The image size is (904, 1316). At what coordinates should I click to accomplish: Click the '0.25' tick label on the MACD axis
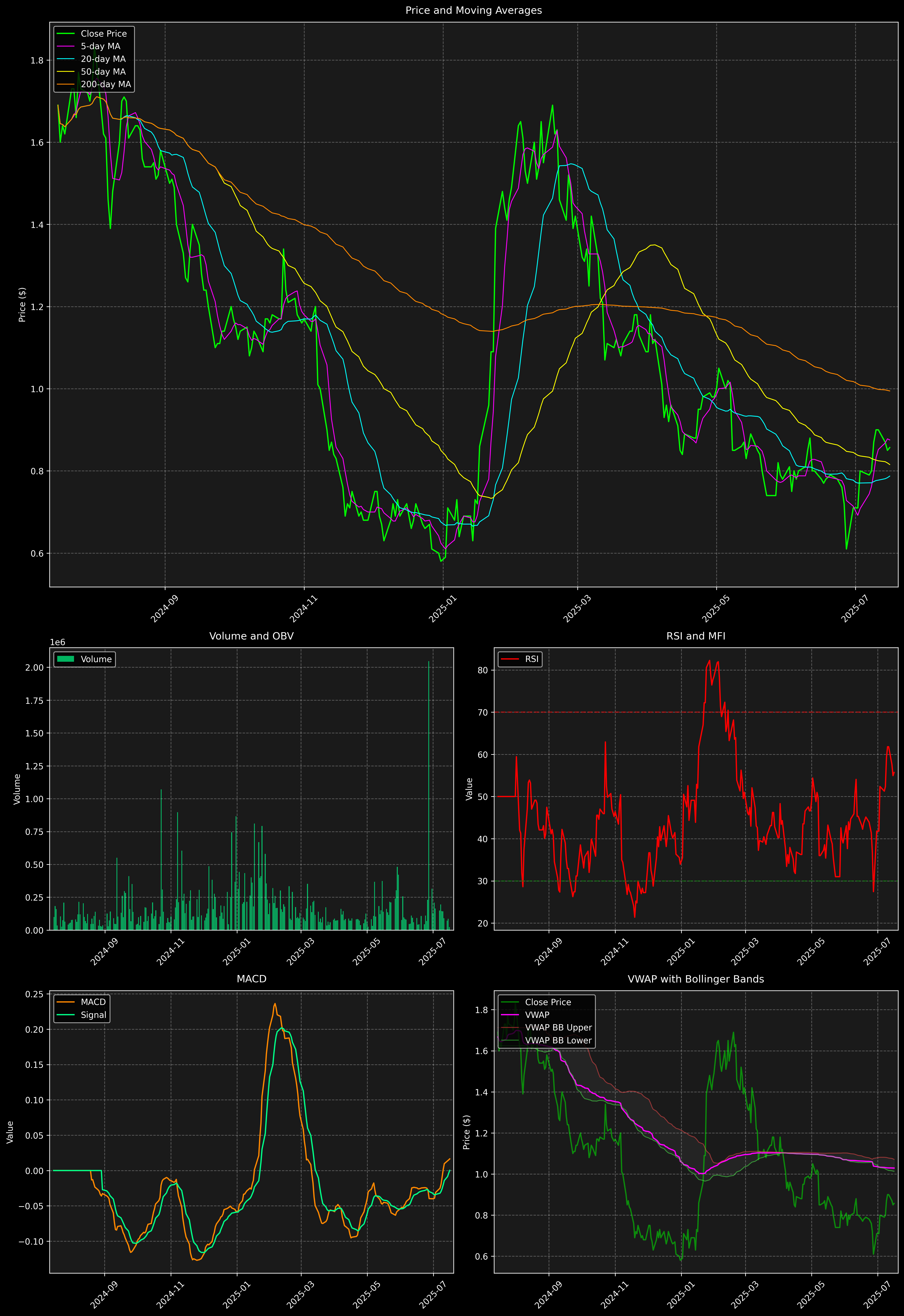pos(35,995)
